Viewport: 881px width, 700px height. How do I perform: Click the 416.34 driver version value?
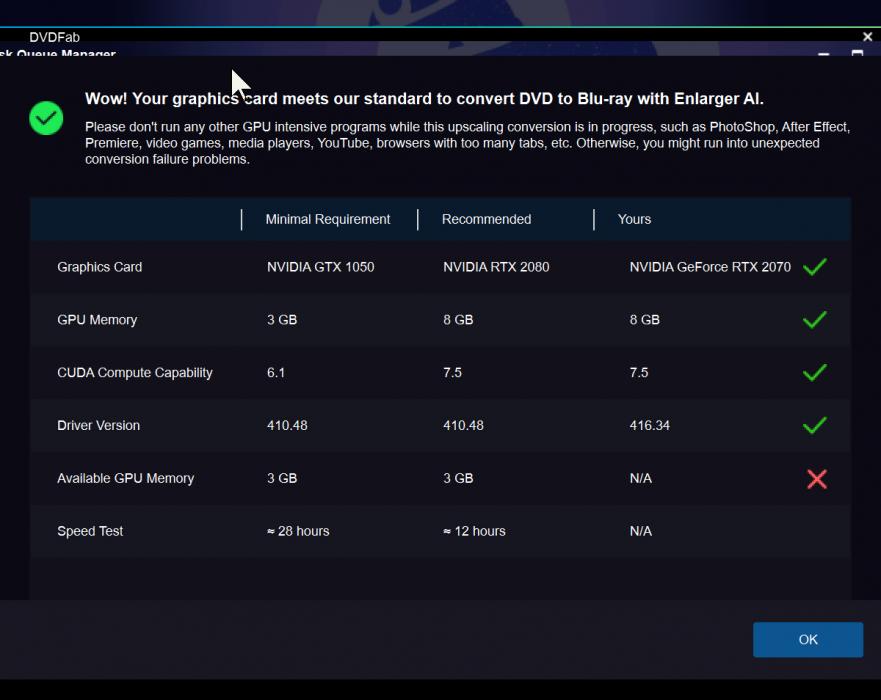pyautogui.click(x=649, y=425)
